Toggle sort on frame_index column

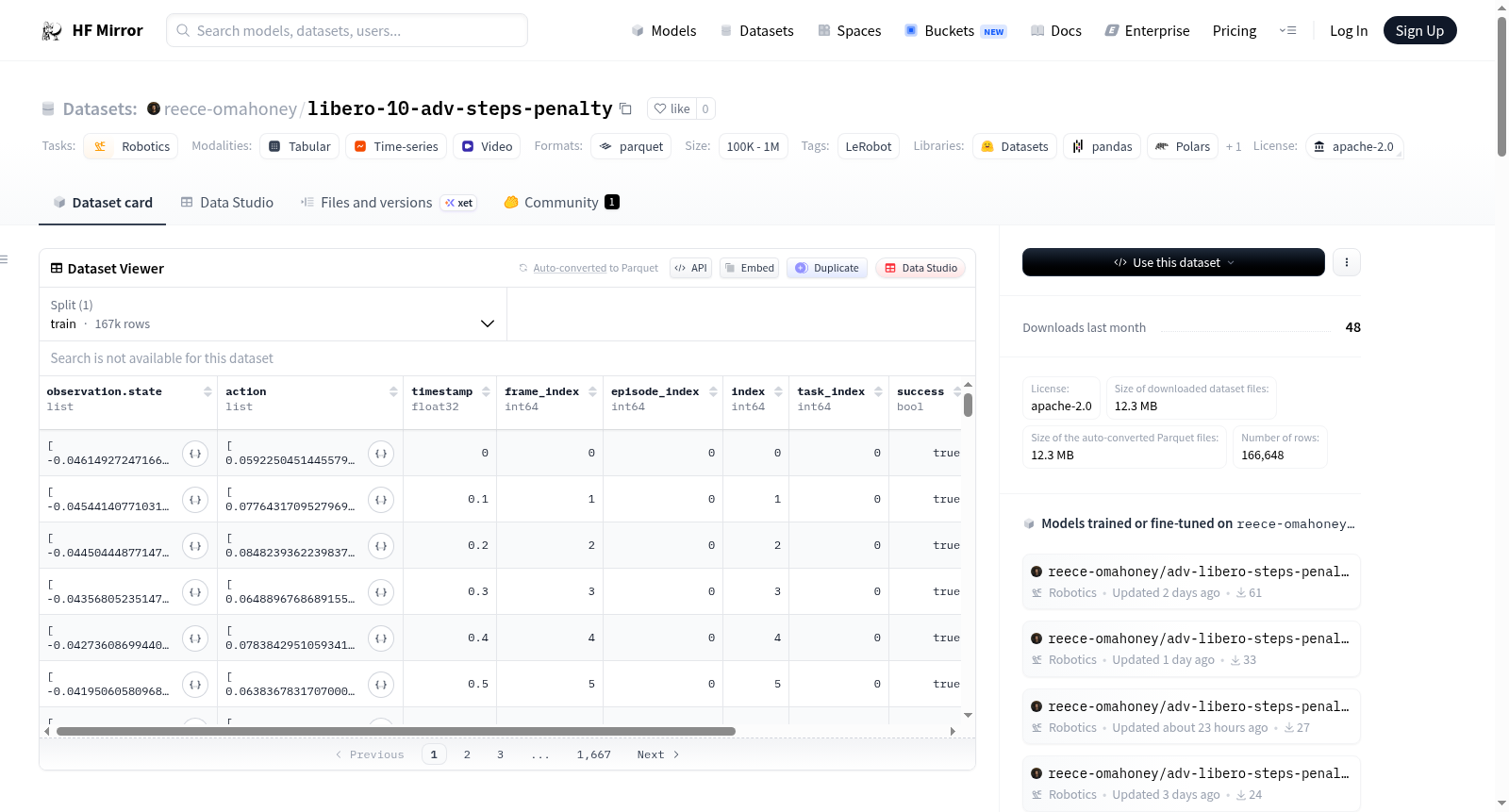[x=592, y=391]
